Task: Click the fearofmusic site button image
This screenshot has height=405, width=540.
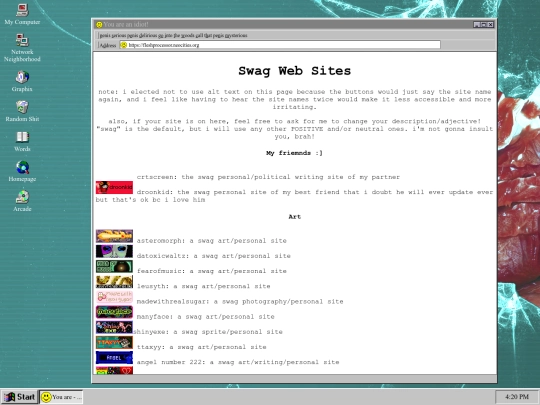Action: pos(114,266)
